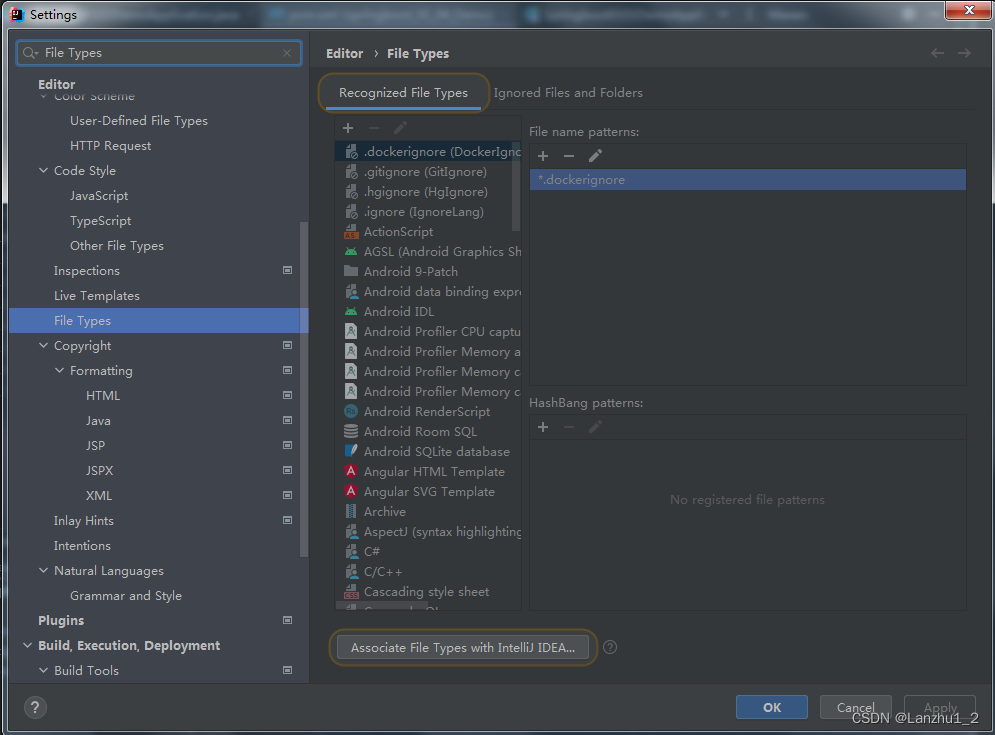The image size is (995, 735).
Task: Open the Plugins settings page
Action: [x=61, y=621]
